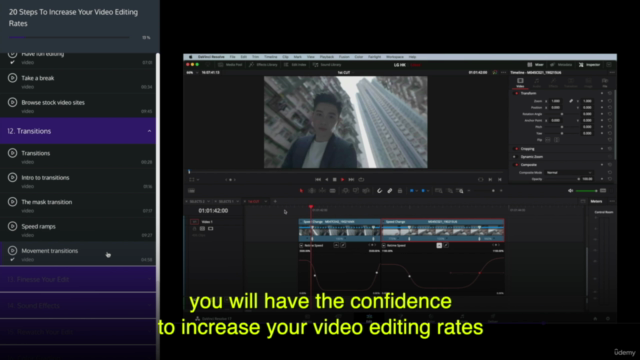Click the blue Marker icon
The height and width of the screenshot is (360, 640).
(x=423, y=191)
